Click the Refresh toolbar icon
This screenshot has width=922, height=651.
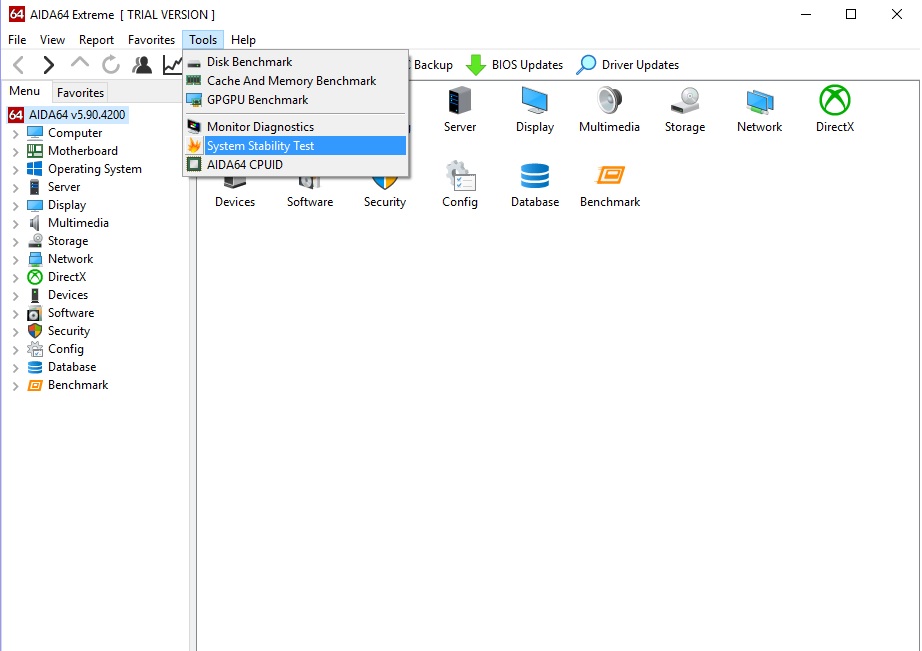pyautogui.click(x=111, y=65)
